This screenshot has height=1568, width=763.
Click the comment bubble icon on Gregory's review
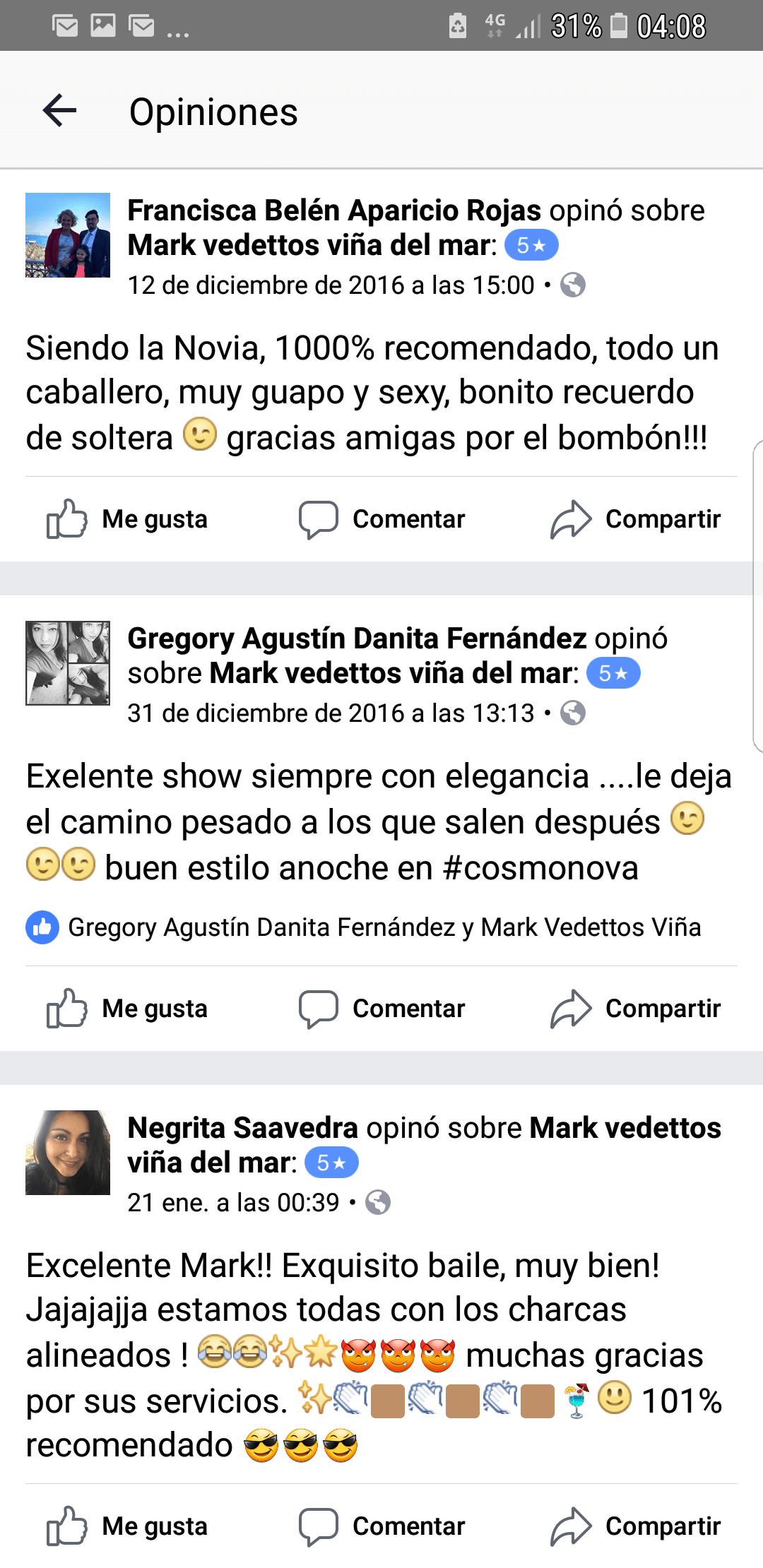click(318, 1009)
